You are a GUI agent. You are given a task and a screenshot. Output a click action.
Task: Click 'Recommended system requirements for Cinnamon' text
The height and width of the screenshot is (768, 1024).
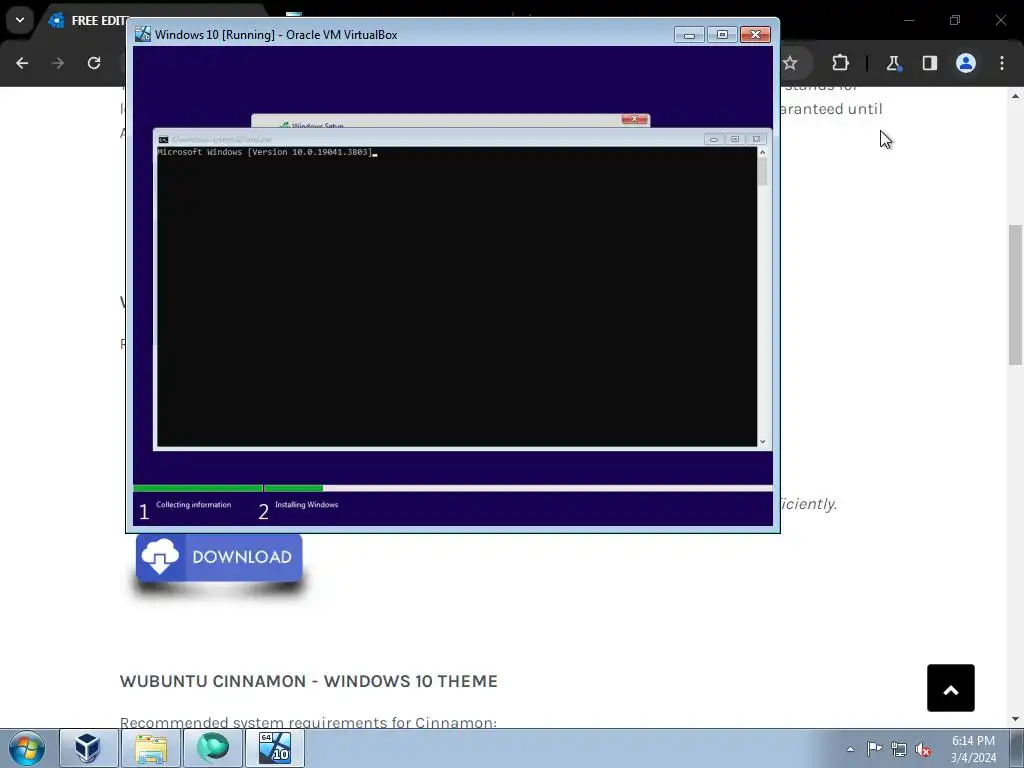click(x=308, y=722)
